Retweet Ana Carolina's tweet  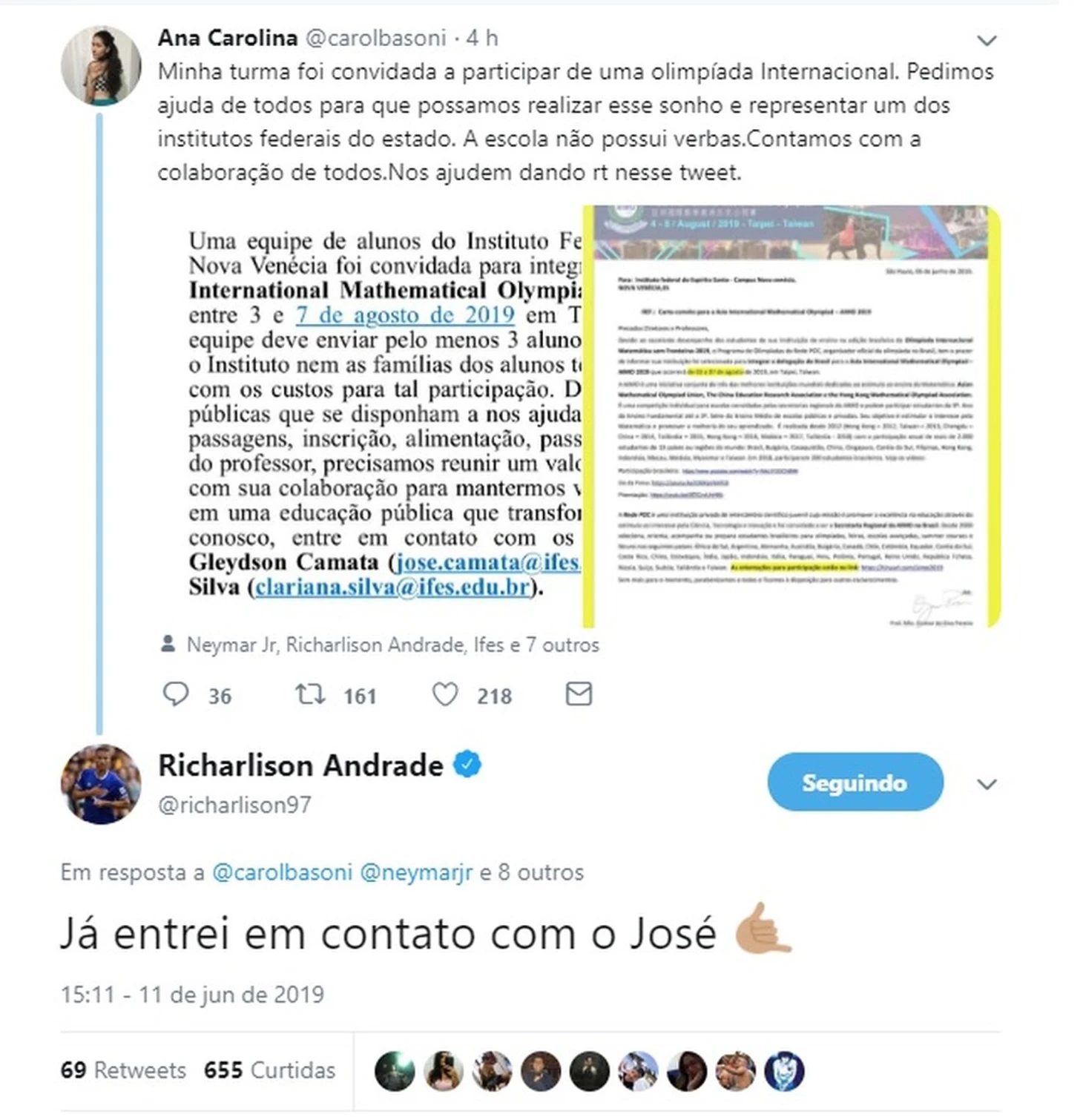pyautogui.click(x=310, y=694)
